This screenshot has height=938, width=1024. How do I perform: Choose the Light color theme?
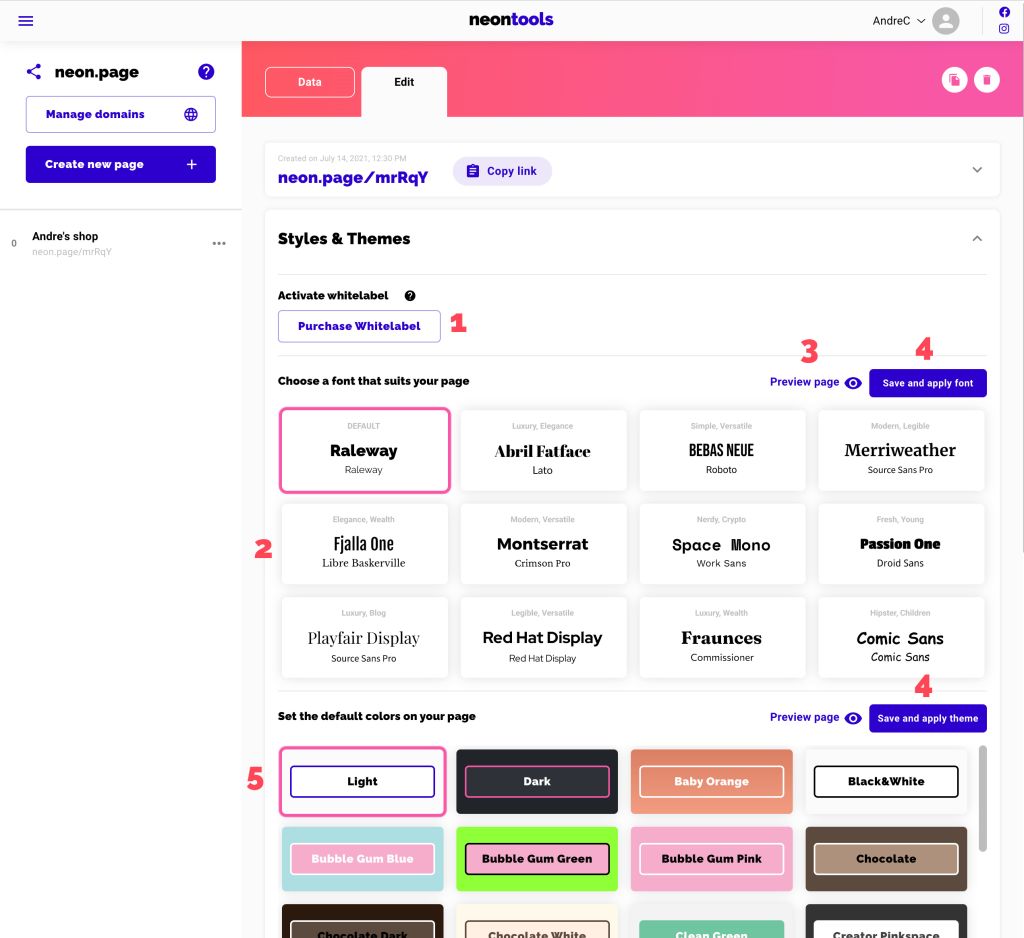tap(362, 781)
